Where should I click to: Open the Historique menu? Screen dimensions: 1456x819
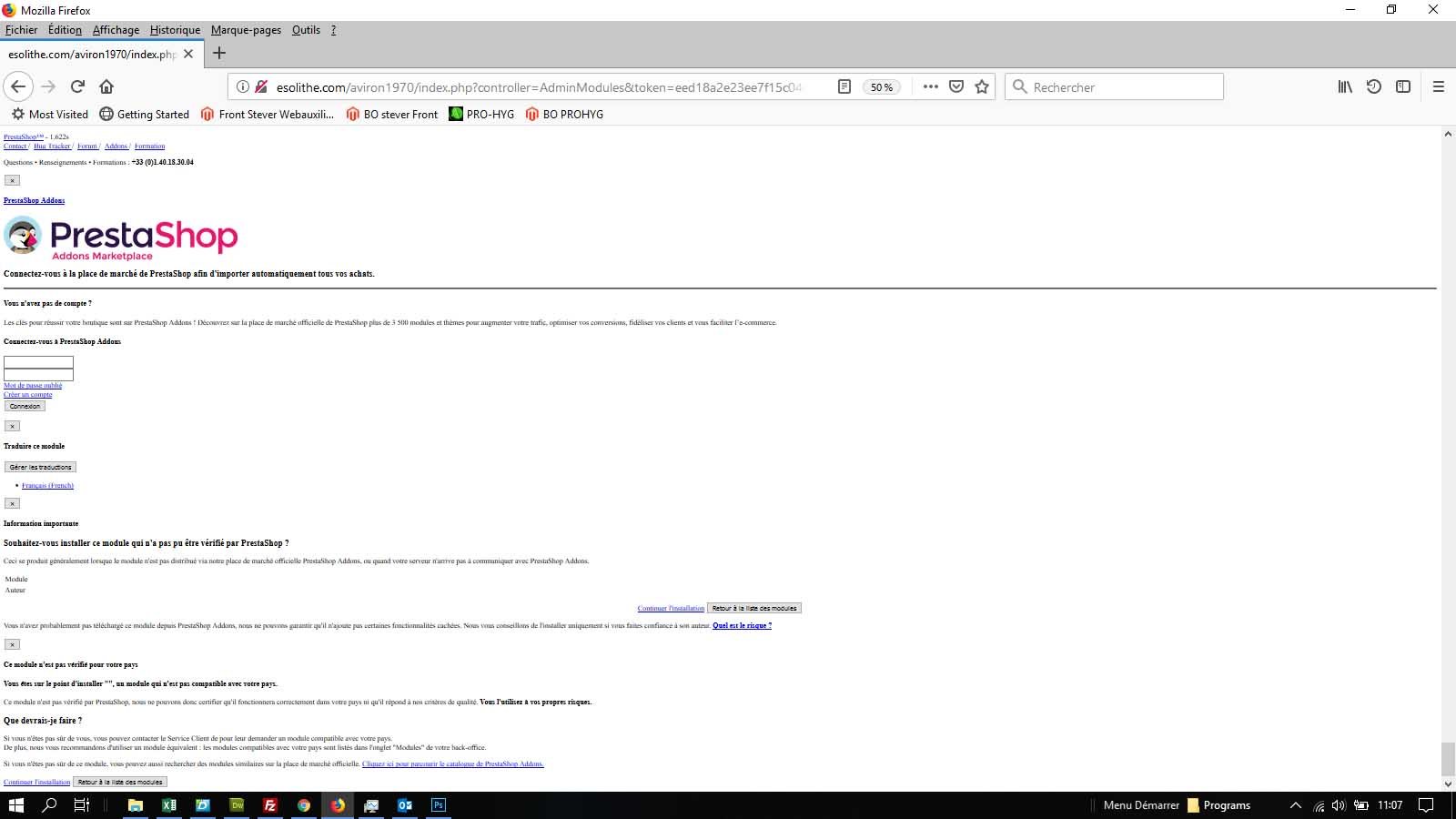point(175,30)
